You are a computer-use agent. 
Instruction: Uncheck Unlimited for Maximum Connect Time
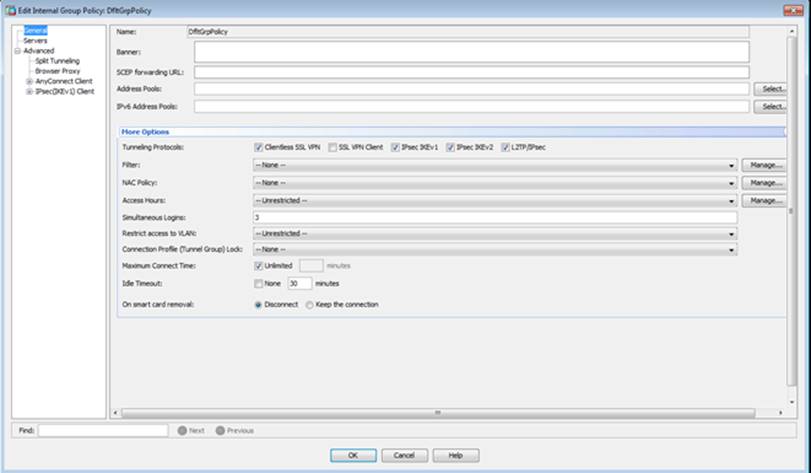click(259, 266)
